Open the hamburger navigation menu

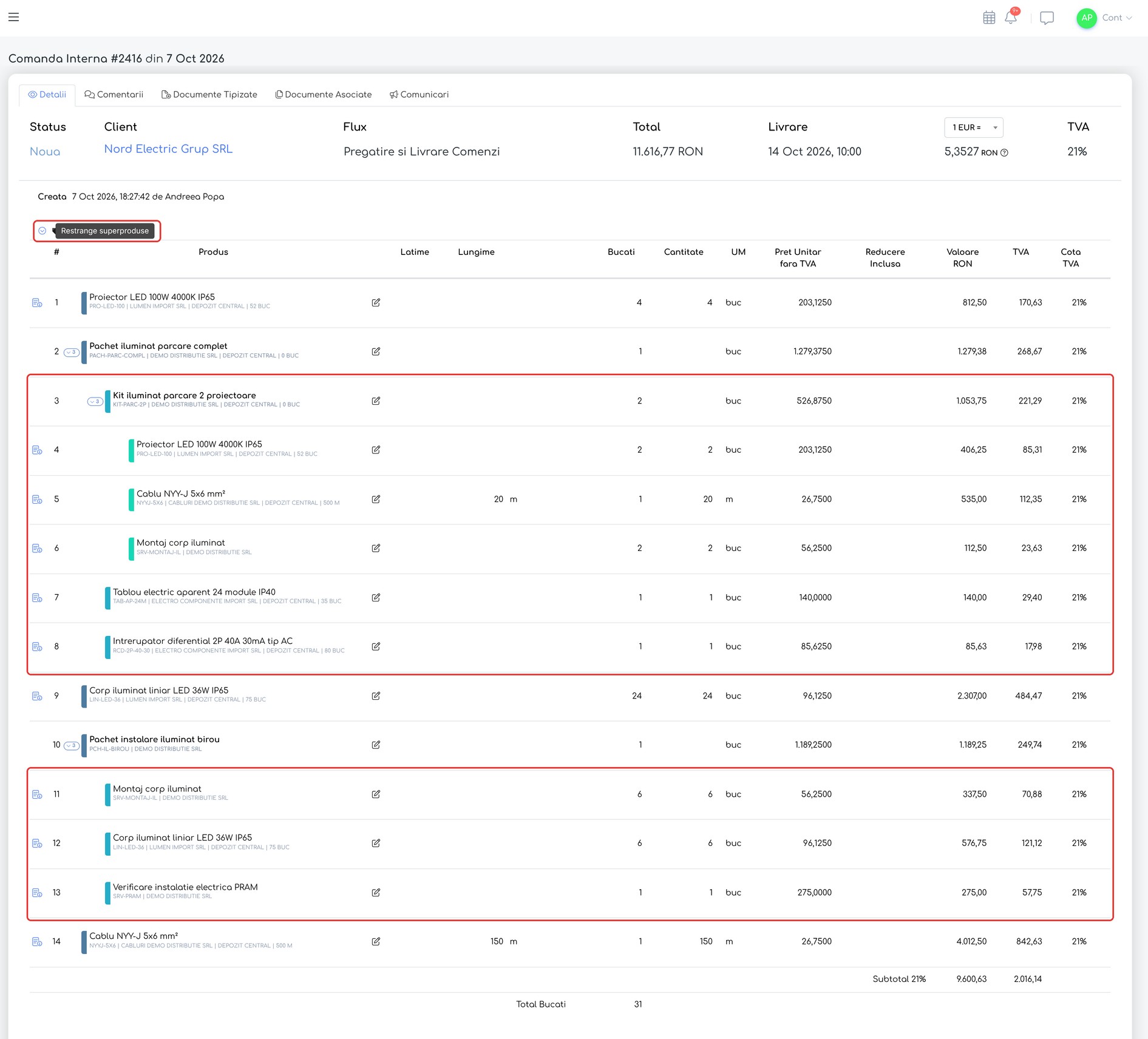pyautogui.click(x=13, y=17)
